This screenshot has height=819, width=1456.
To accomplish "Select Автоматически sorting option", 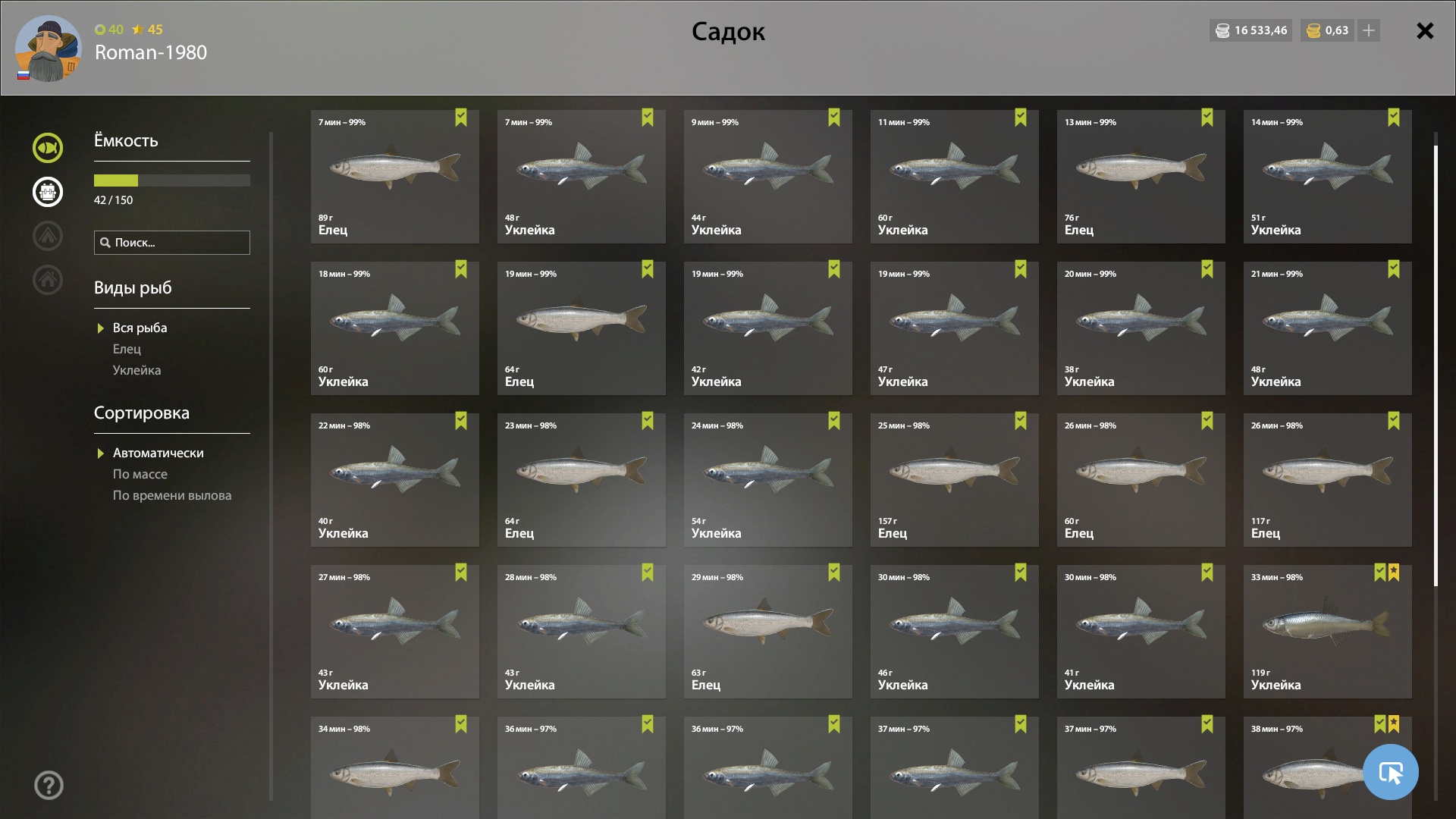I will (x=158, y=453).
